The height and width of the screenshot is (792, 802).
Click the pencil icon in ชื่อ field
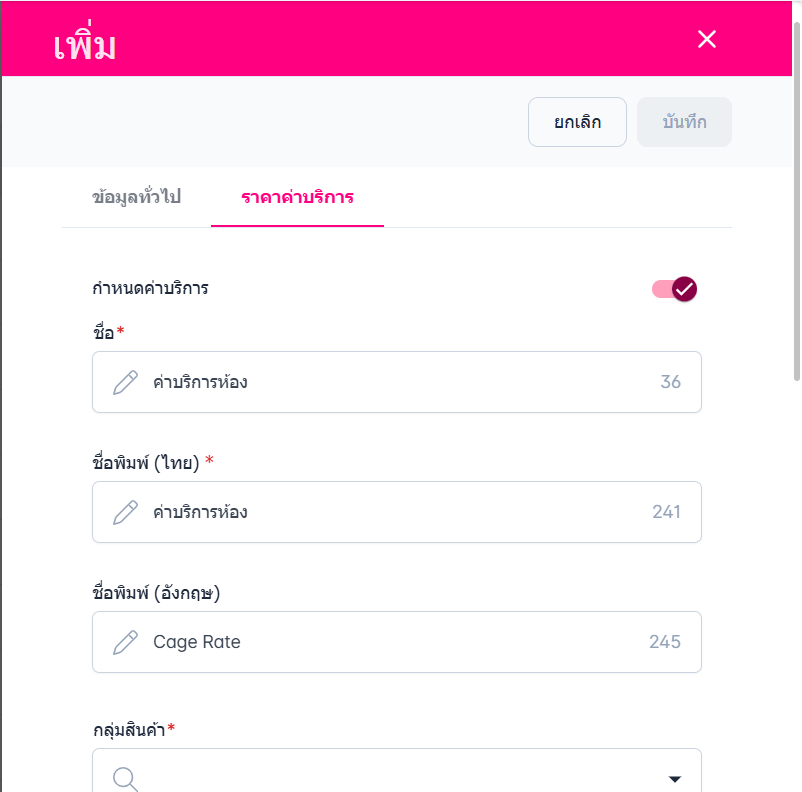(125, 382)
